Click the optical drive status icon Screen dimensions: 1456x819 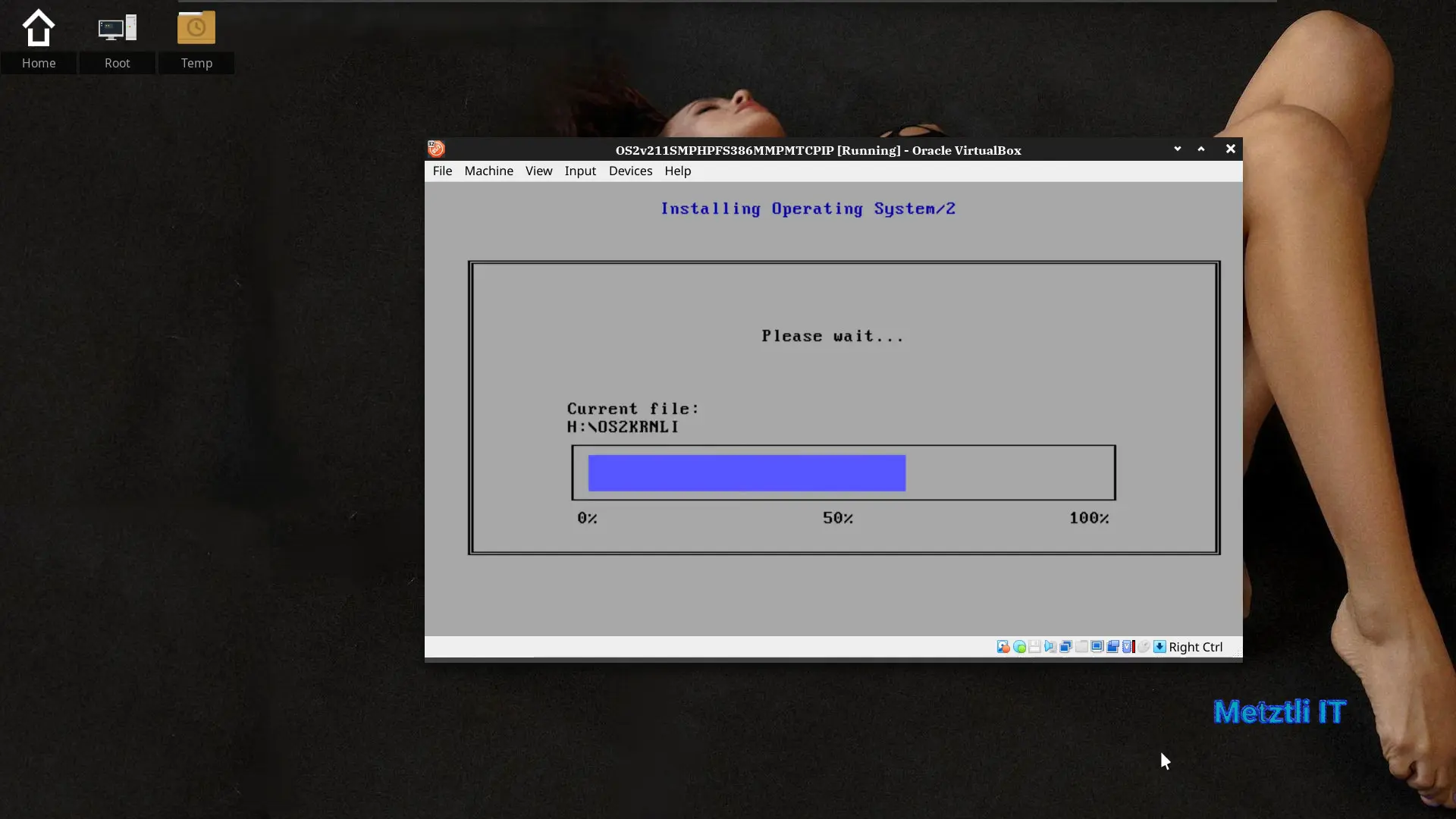tap(1019, 647)
